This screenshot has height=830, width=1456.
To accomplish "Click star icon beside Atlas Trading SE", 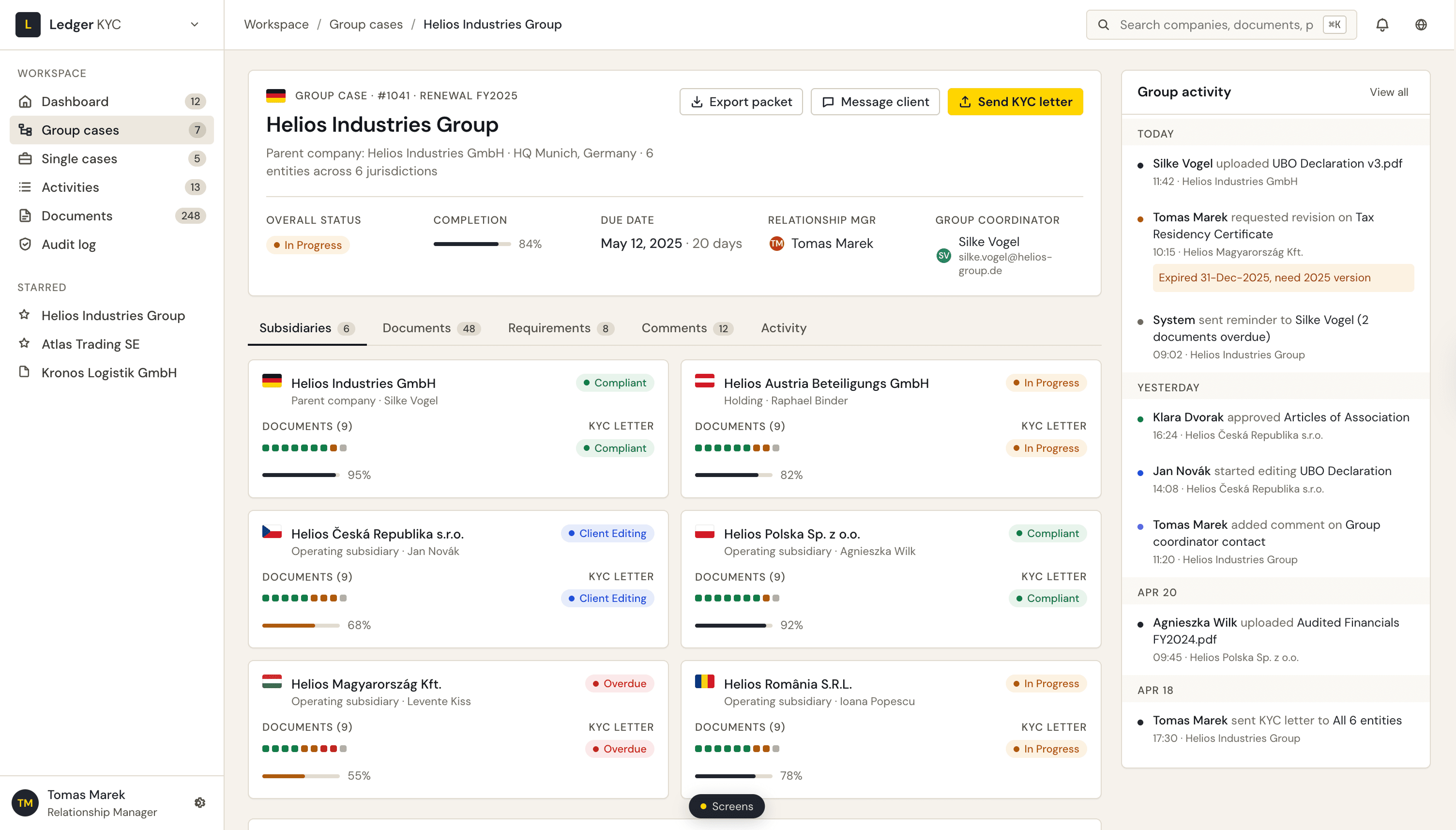I will coord(25,344).
